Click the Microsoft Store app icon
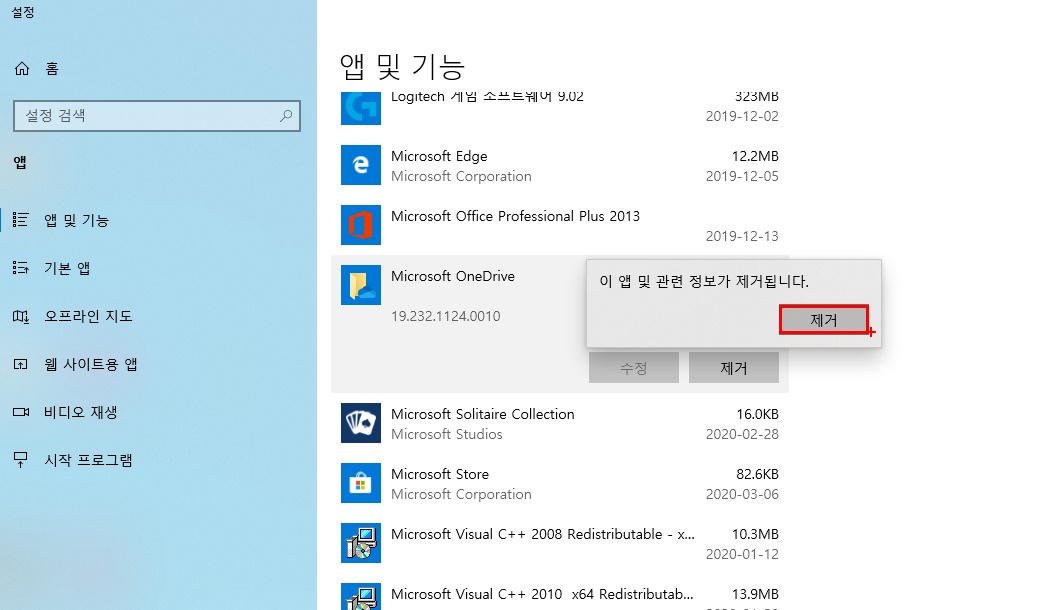 click(x=361, y=482)
